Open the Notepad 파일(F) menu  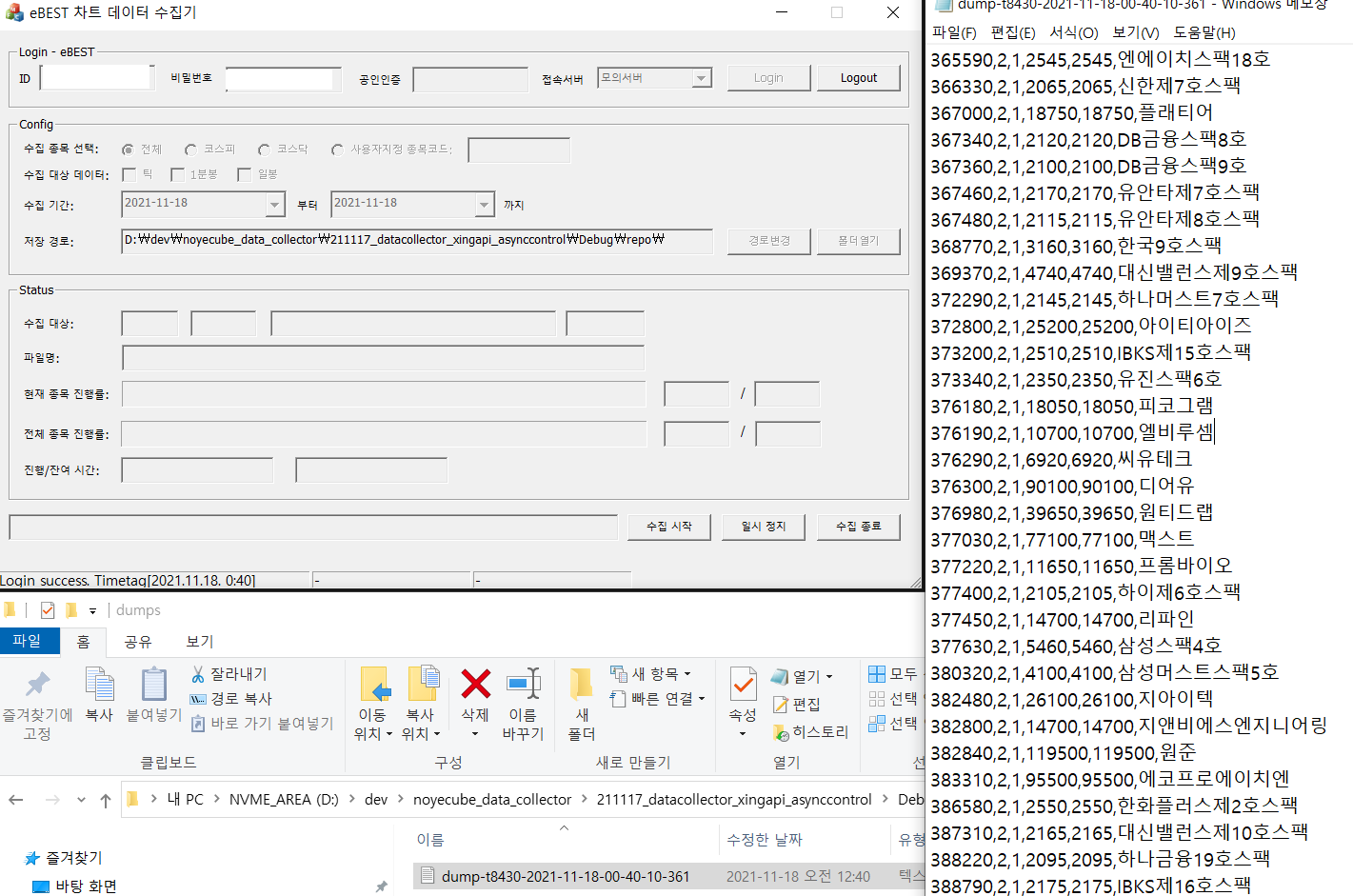pyautogui.click(x=954, y=32)
